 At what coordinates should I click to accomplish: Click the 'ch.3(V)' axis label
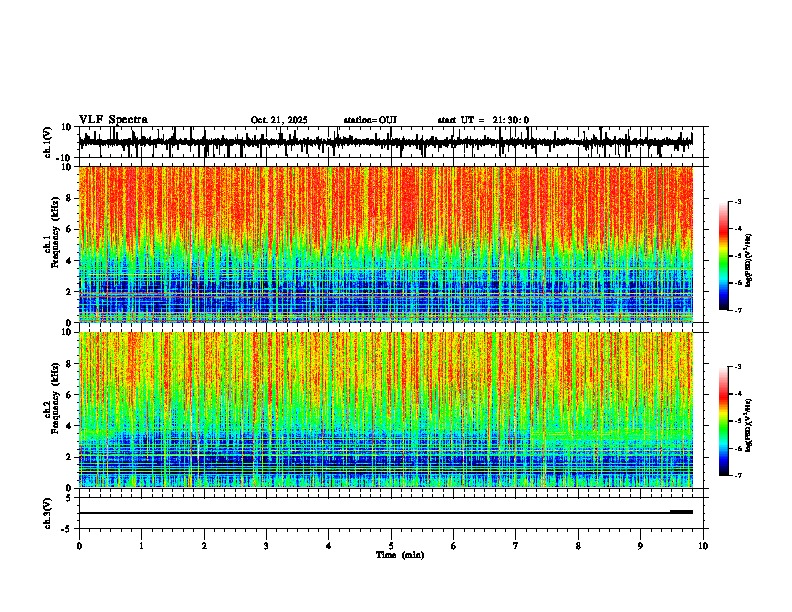[47, 513]
